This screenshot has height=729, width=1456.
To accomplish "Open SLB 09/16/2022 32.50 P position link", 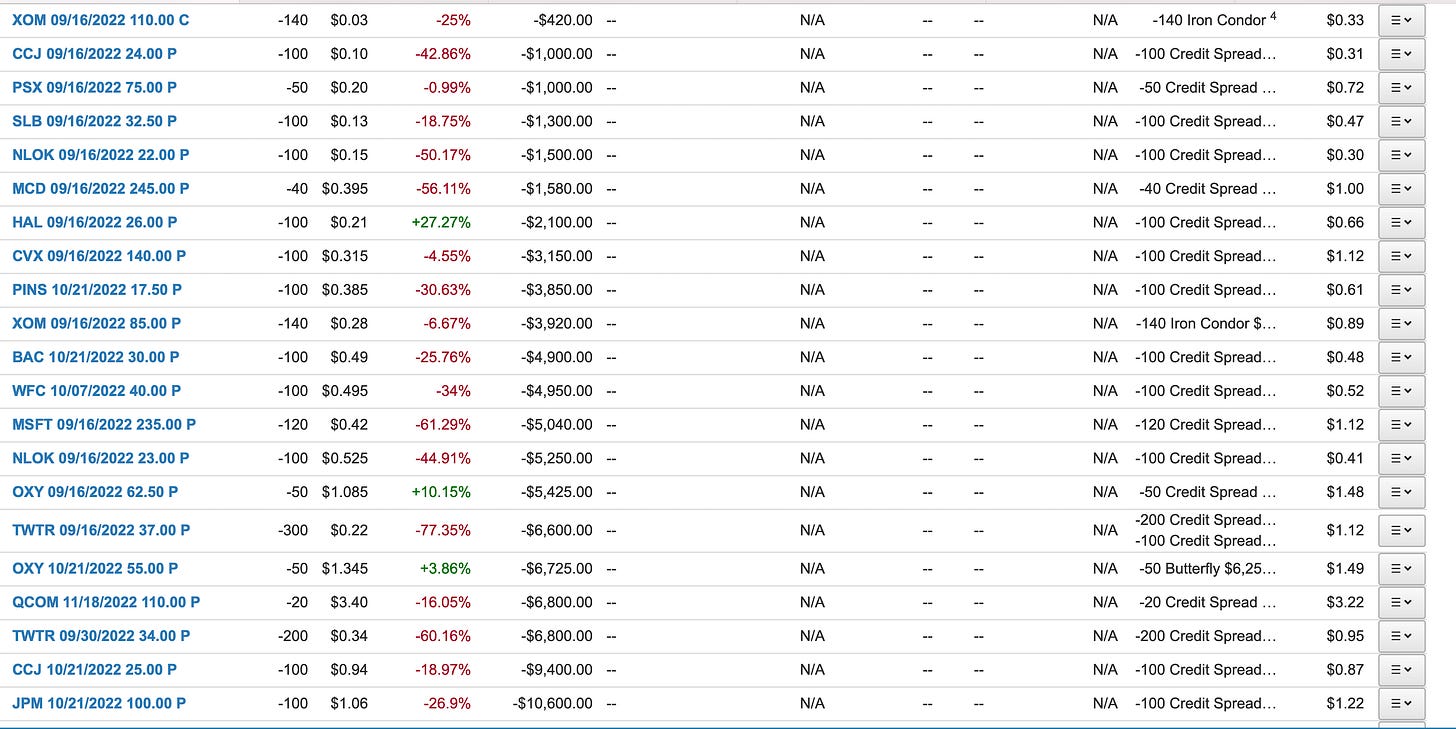I will (94, 121).
